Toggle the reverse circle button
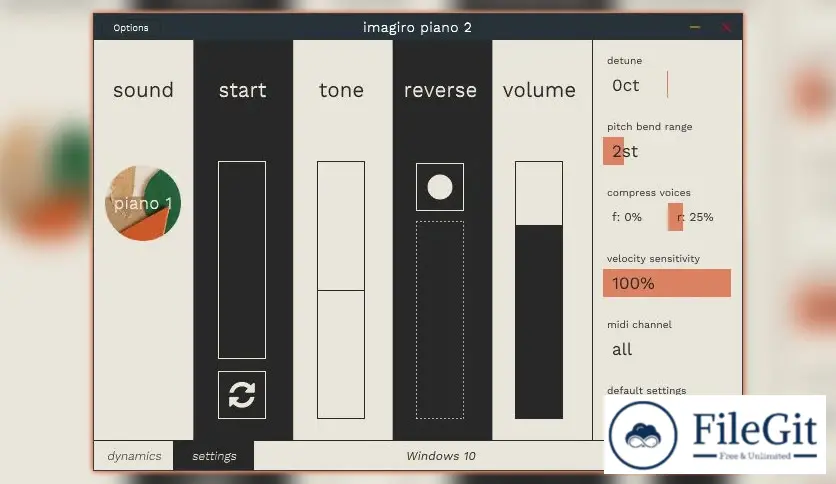 (x=440, y=187)
